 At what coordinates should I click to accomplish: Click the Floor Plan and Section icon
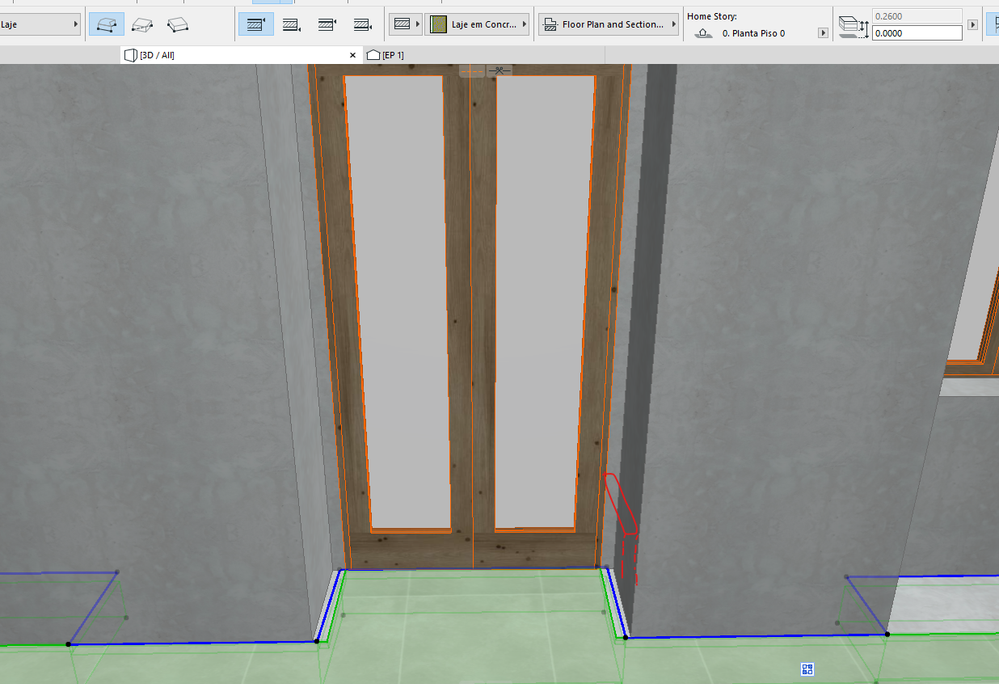click(550, 25)
